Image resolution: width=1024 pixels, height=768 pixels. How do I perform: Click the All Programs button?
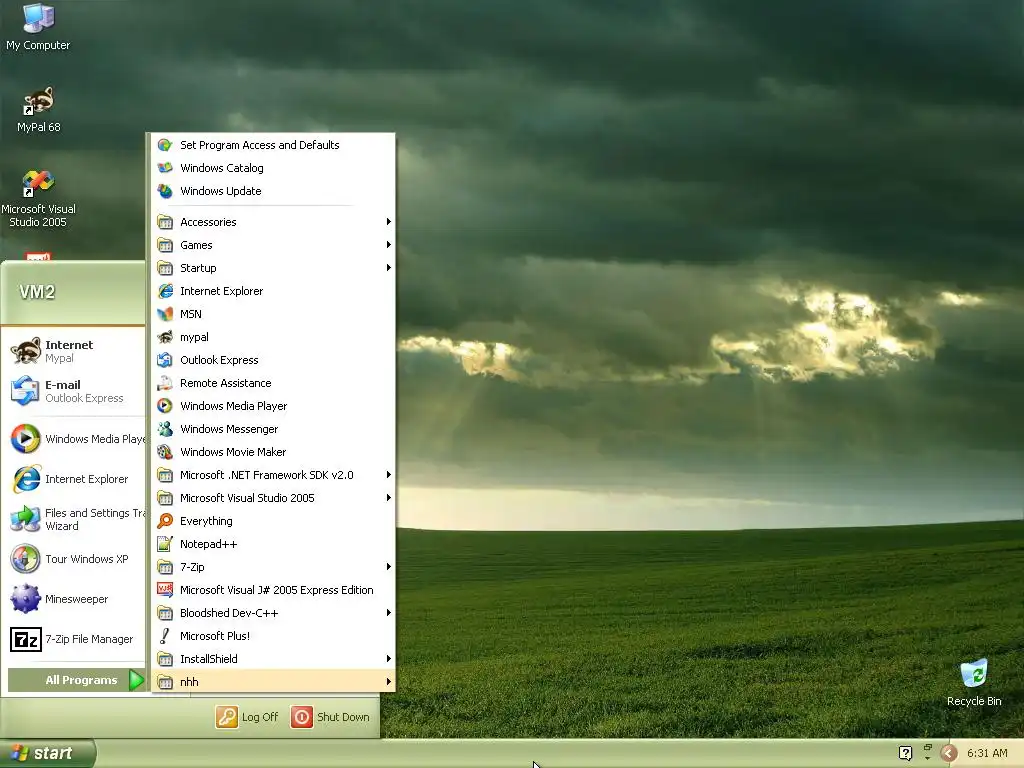[x=76, y=680]
